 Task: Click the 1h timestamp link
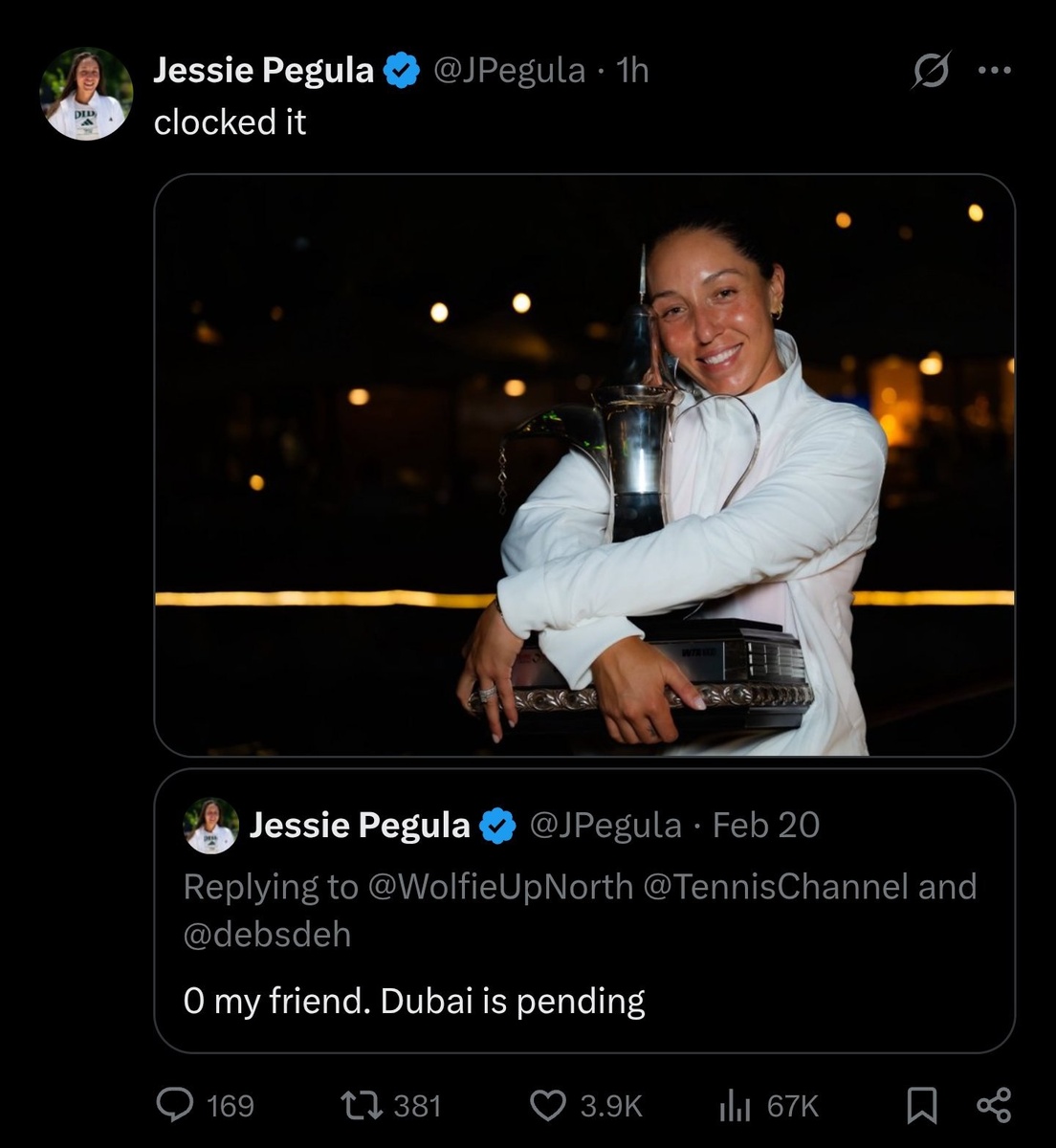coord(633,70)
